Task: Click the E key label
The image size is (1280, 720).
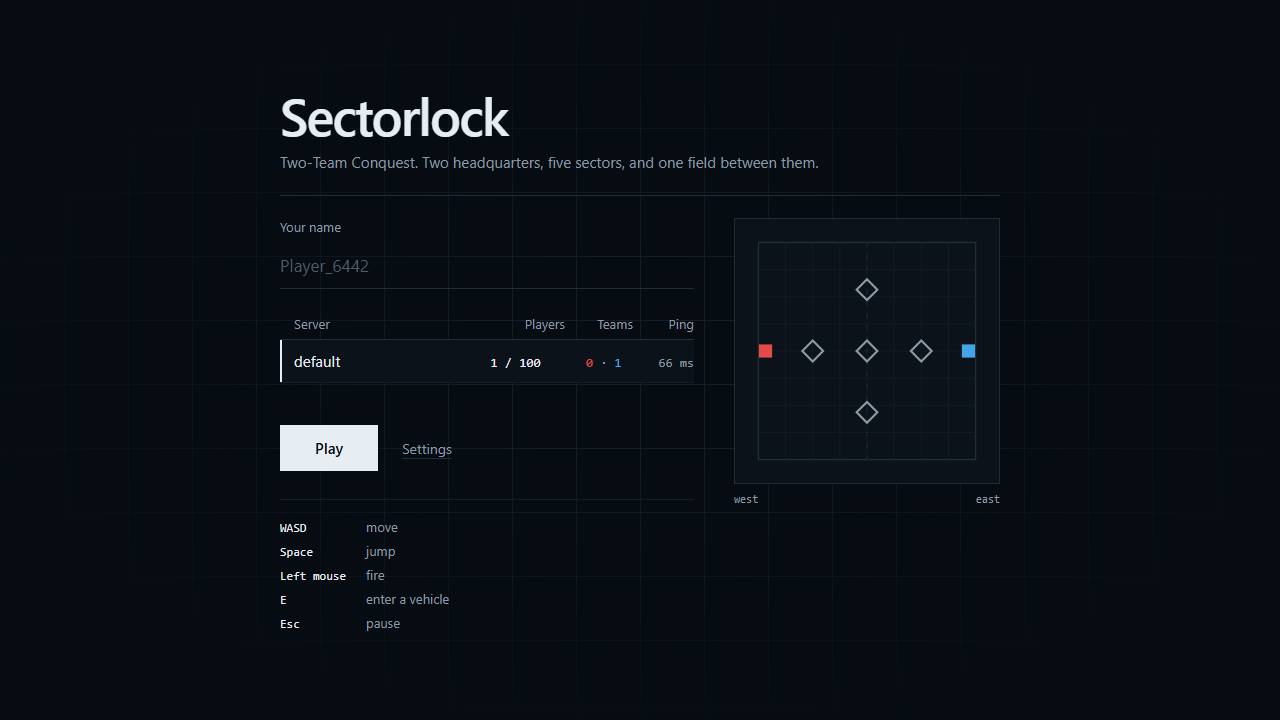Action: [x=283, y=600]
